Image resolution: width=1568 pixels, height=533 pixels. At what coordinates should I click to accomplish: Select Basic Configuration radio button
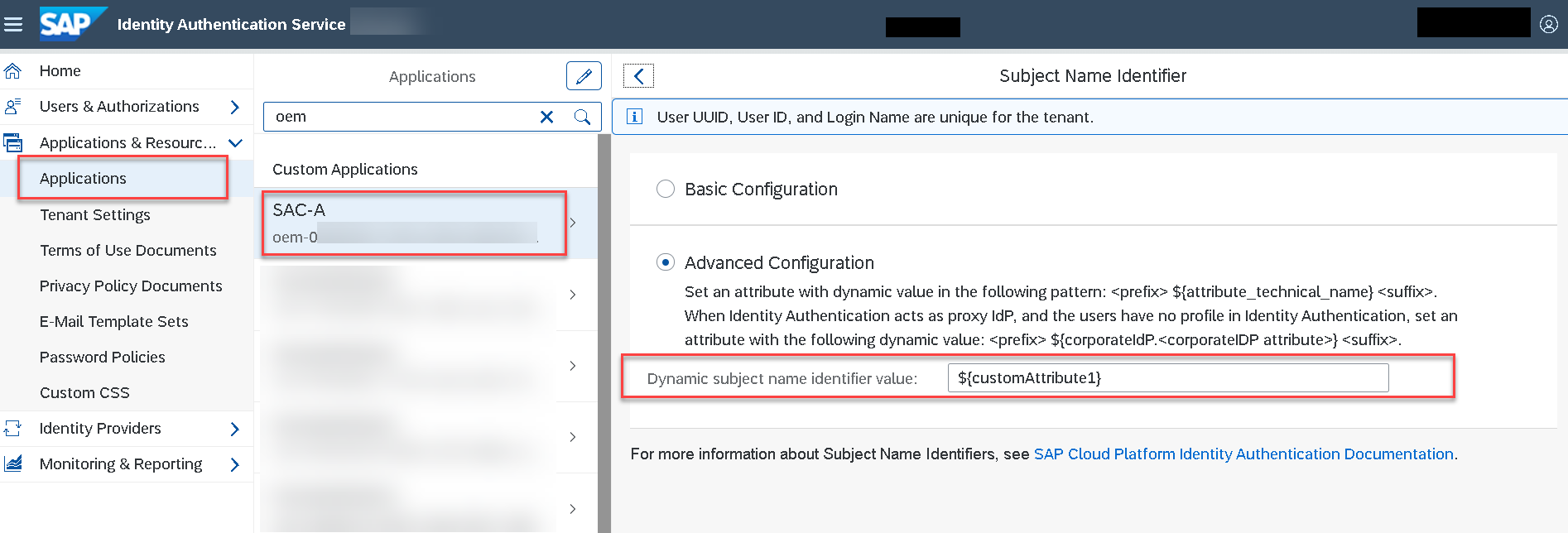coord(666,189)
